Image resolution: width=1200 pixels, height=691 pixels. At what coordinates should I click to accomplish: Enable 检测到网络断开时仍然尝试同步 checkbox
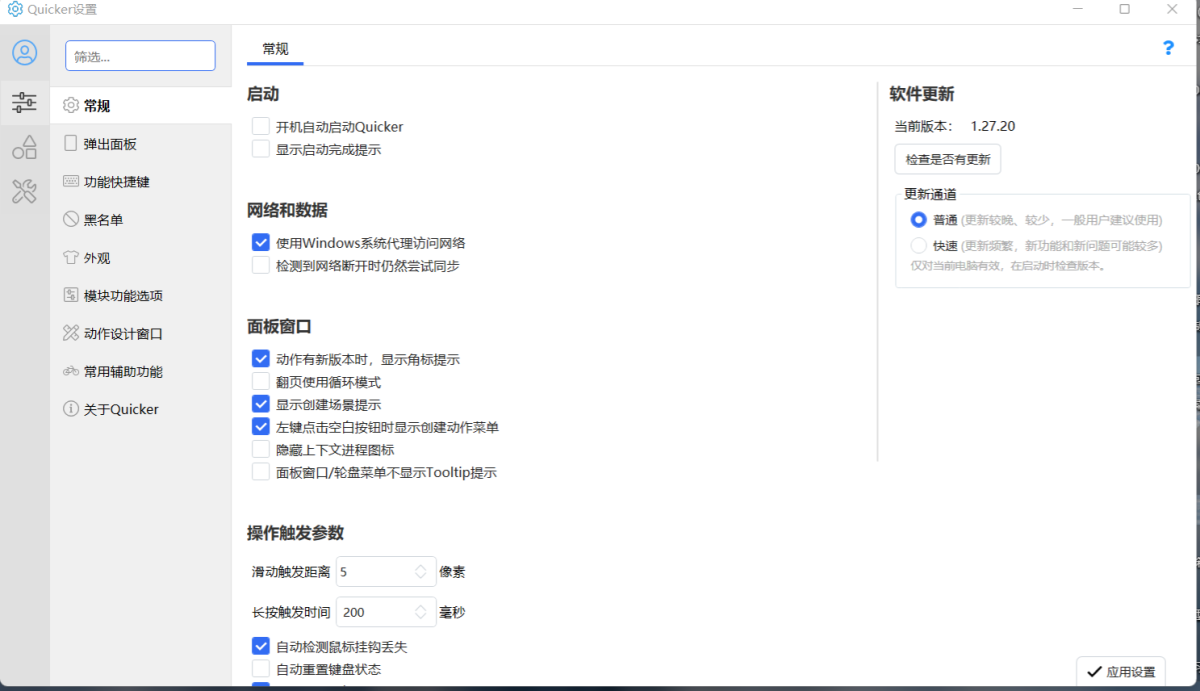261,266
